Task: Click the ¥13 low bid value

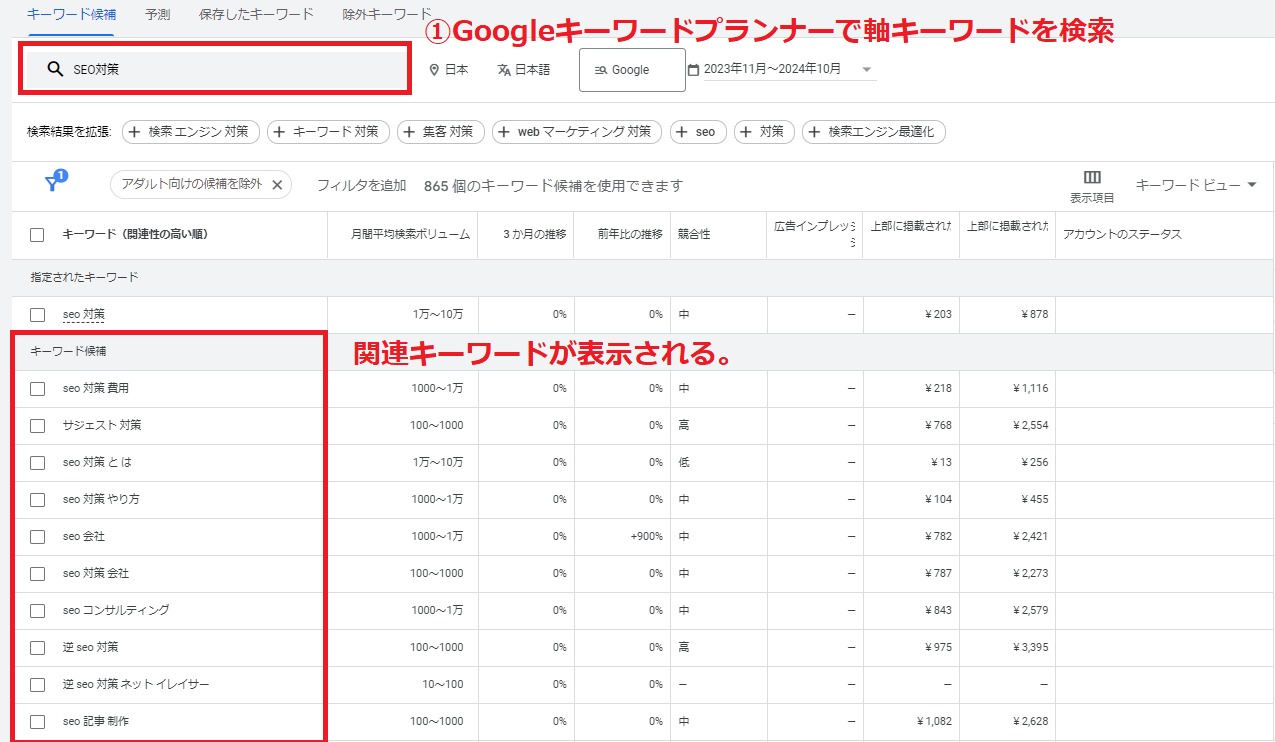Action: click(941, 463)
